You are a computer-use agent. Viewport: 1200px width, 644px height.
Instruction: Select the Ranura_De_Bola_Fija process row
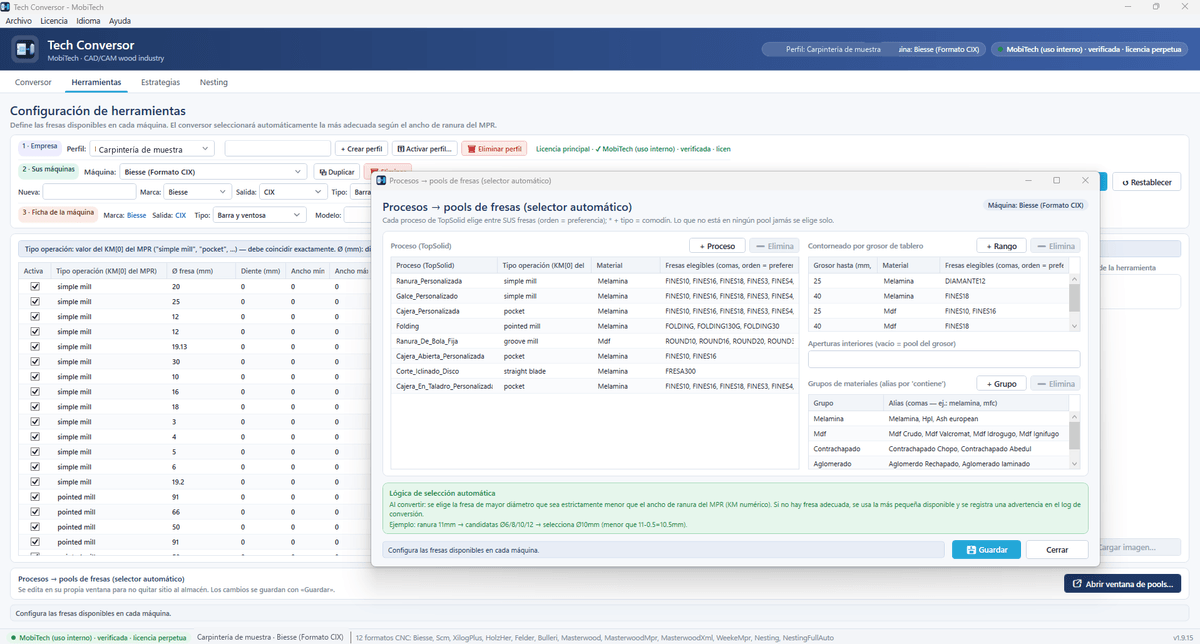point(597,341)
